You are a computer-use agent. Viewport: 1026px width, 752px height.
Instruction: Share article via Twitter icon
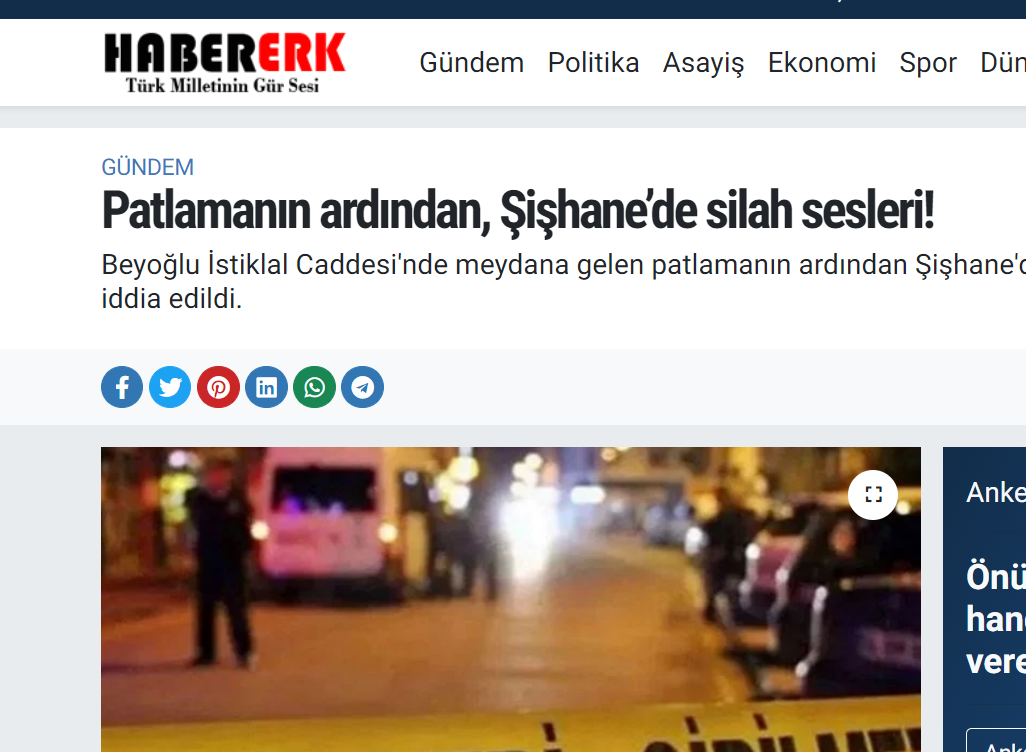(x=170, y=387)
